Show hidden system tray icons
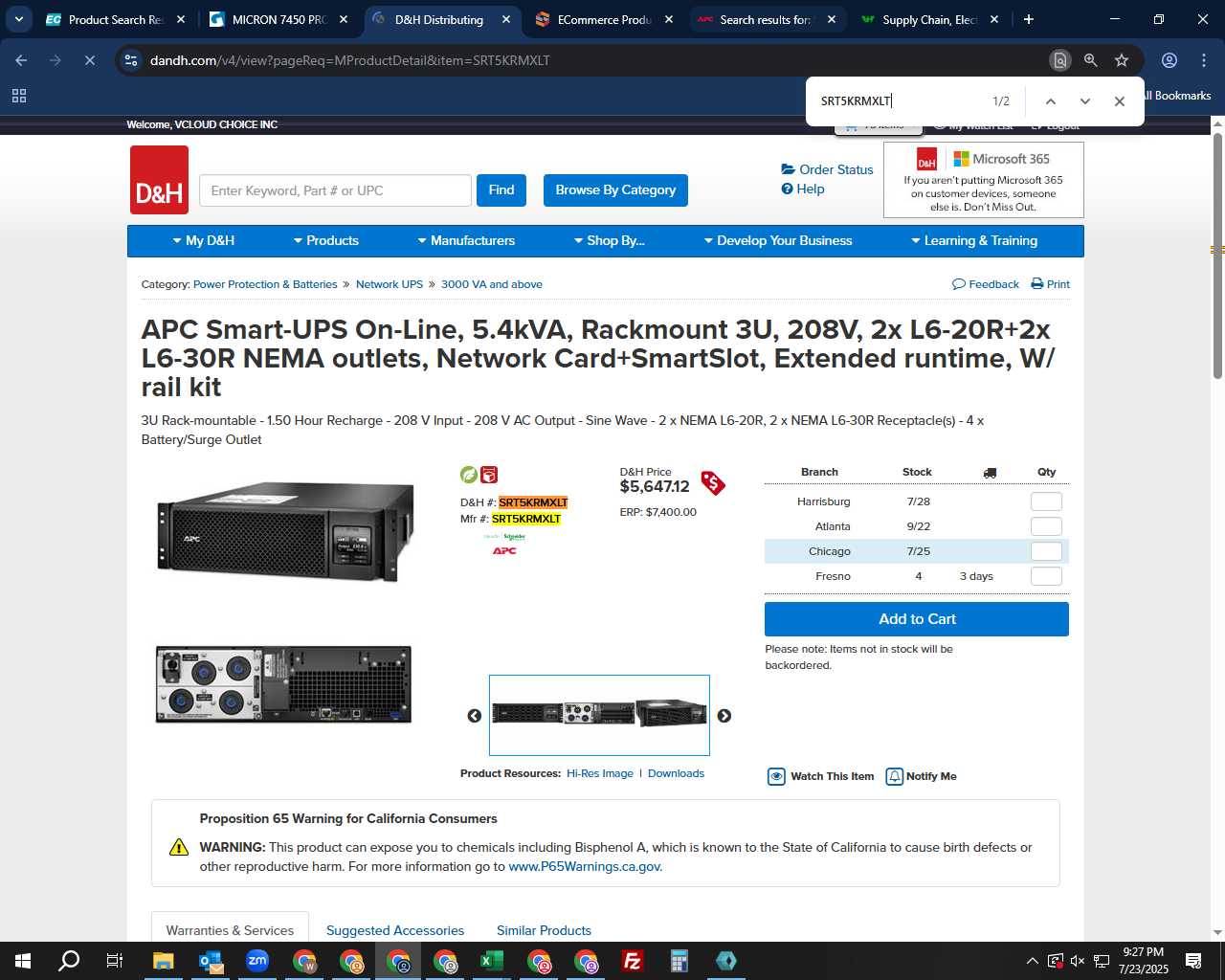Screen dimensions: 1225x980 [x=1032, y=961]
